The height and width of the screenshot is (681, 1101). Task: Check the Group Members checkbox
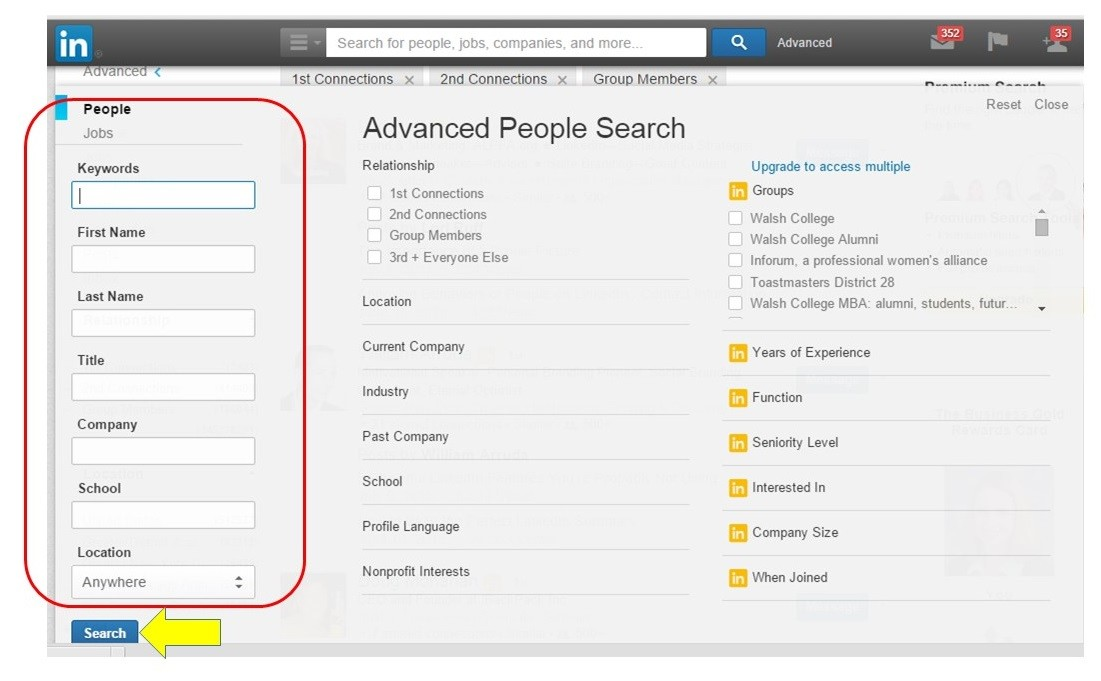tap(375, 235)
